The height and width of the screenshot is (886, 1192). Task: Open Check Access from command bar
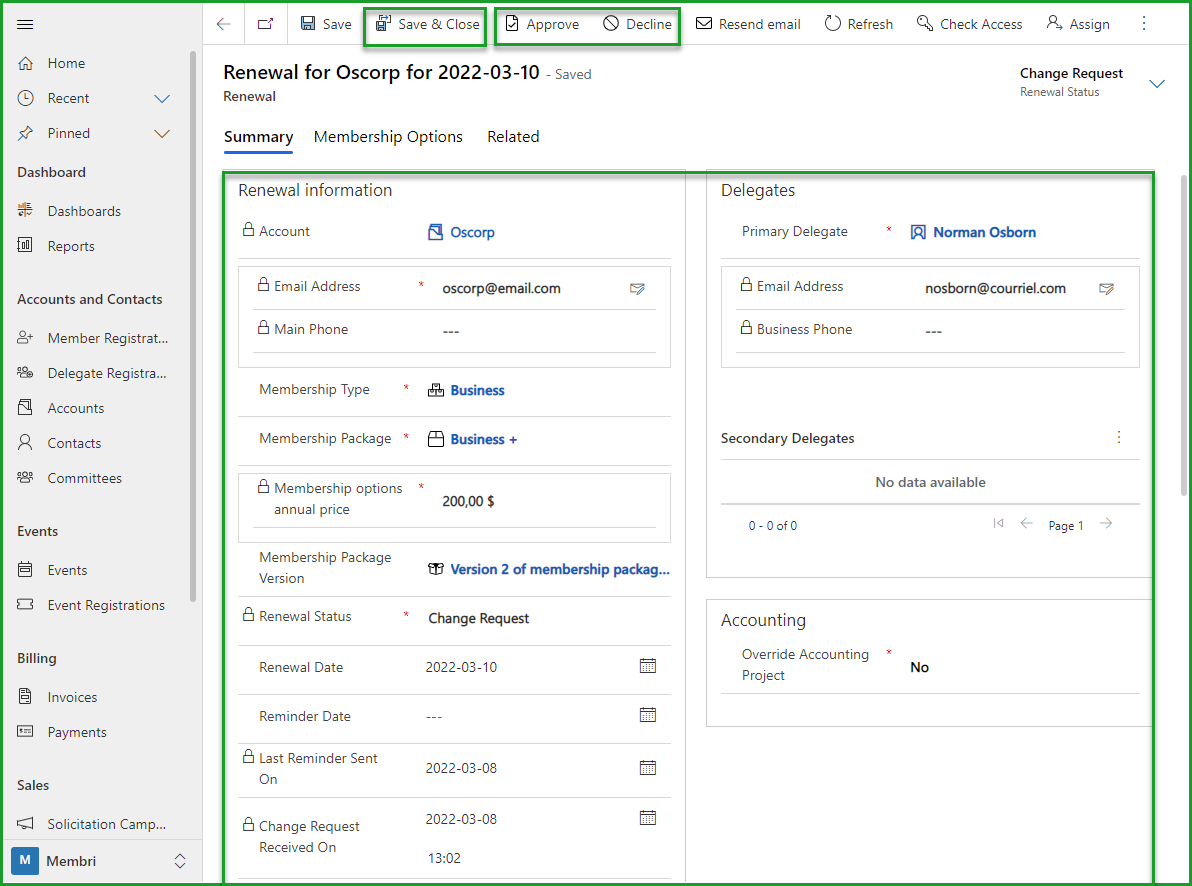point(969,24)
